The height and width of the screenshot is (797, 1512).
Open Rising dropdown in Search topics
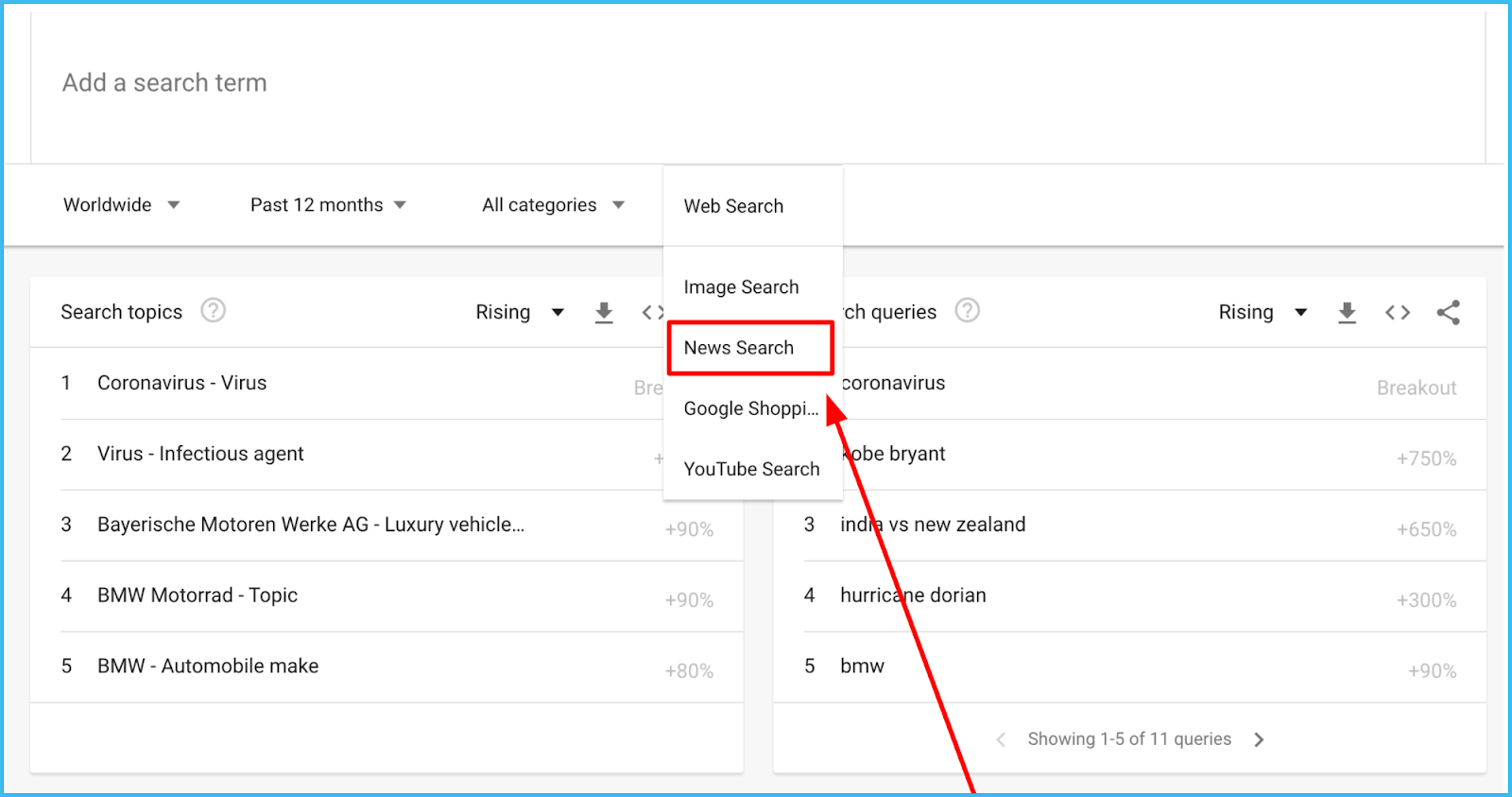520,312
